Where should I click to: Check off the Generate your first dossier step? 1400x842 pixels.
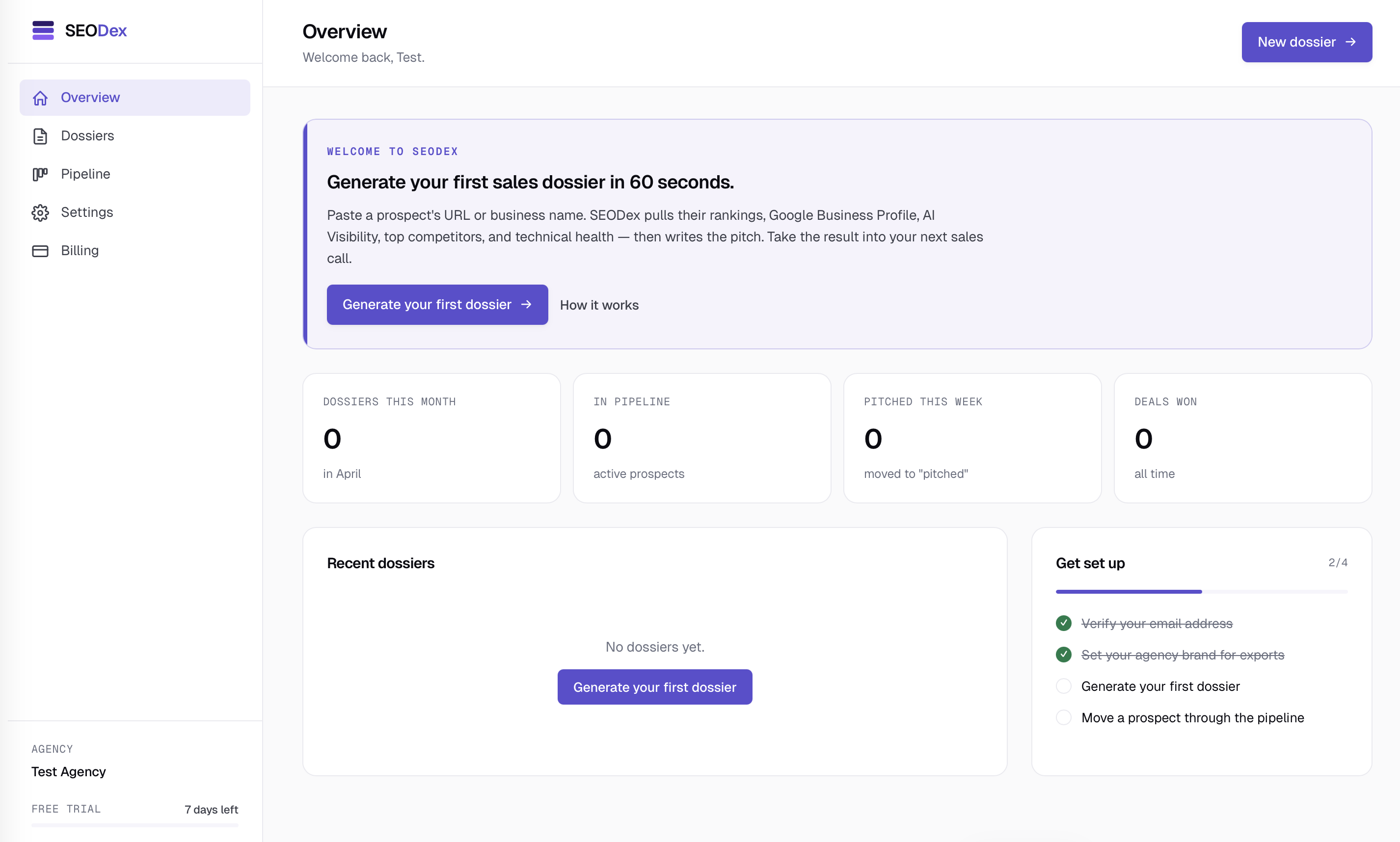click(x=1063, y=685)
